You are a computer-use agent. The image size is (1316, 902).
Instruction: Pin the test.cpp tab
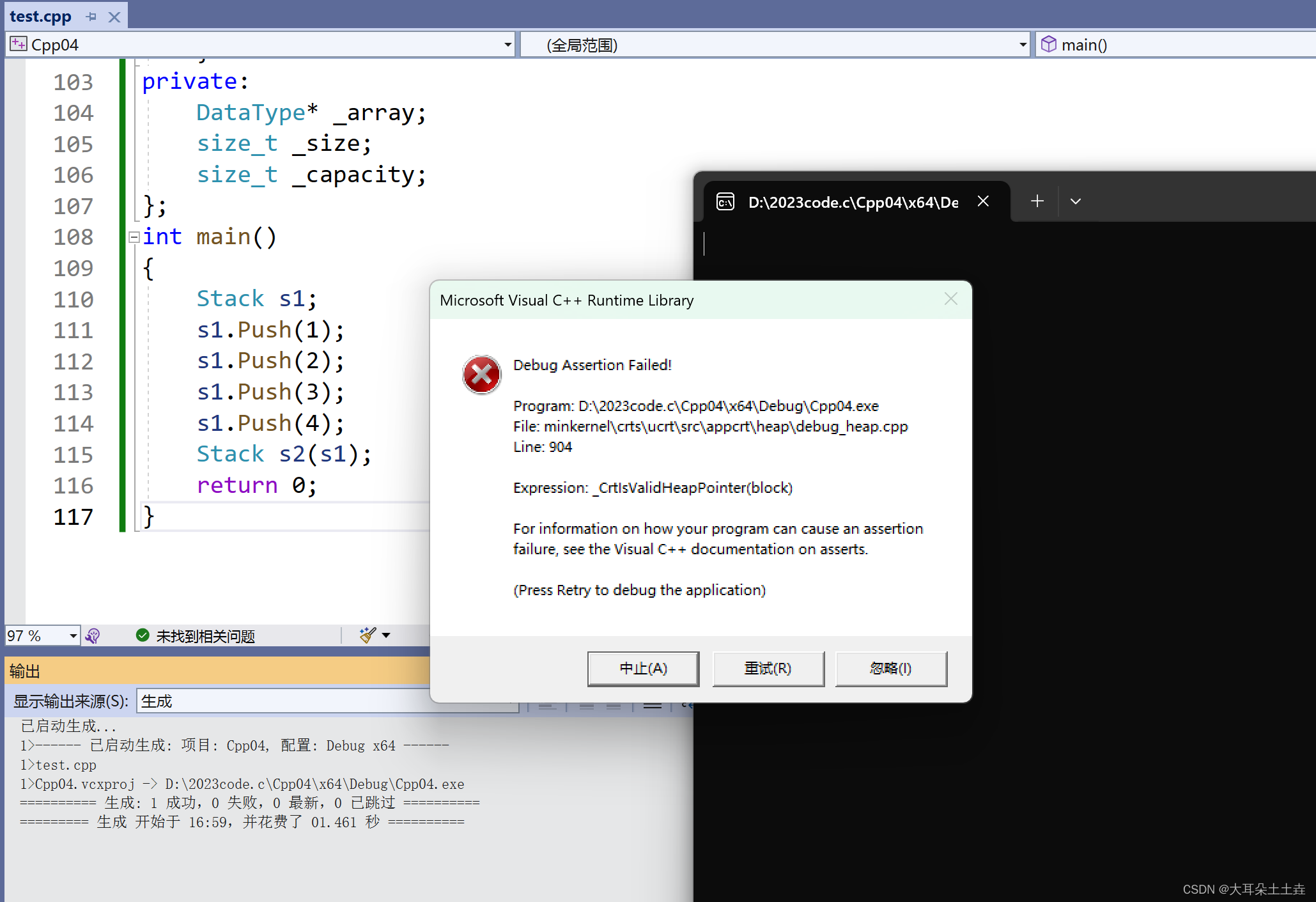pyautogui.click(x=91, y=17)
